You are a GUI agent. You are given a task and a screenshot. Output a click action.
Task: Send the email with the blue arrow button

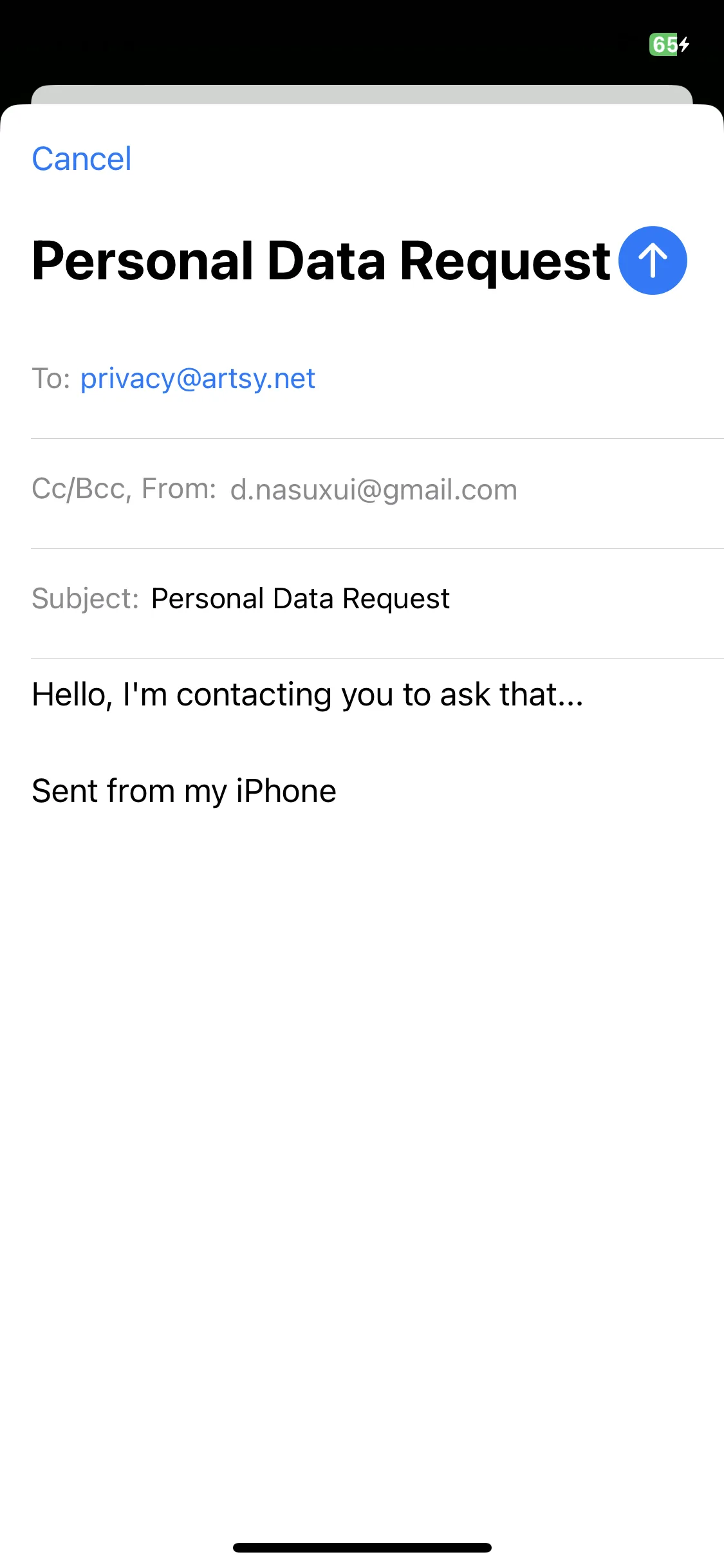[x=653, y=261]
